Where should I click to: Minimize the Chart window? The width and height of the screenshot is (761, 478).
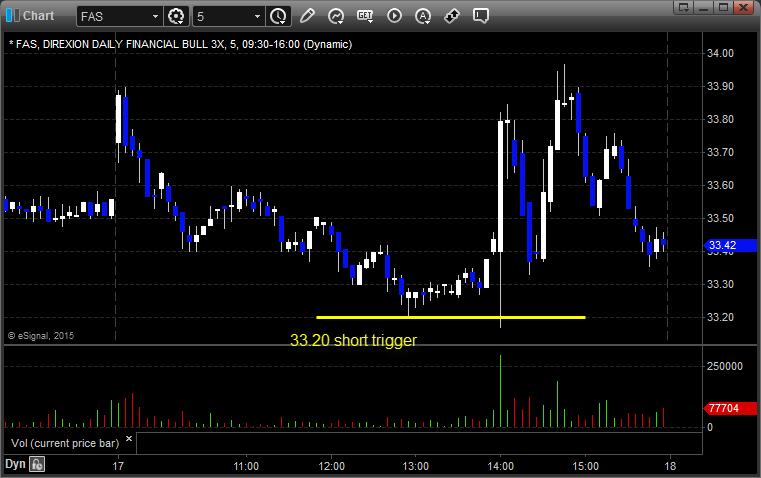pos(704,7)
